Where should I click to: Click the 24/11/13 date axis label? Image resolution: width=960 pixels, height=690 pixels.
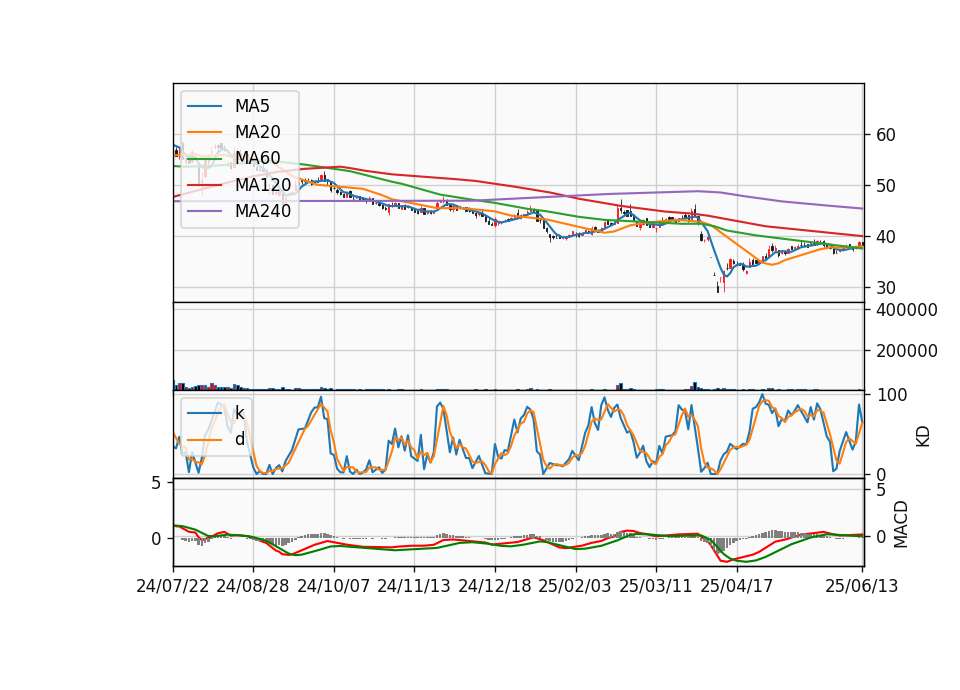[414, 586]
